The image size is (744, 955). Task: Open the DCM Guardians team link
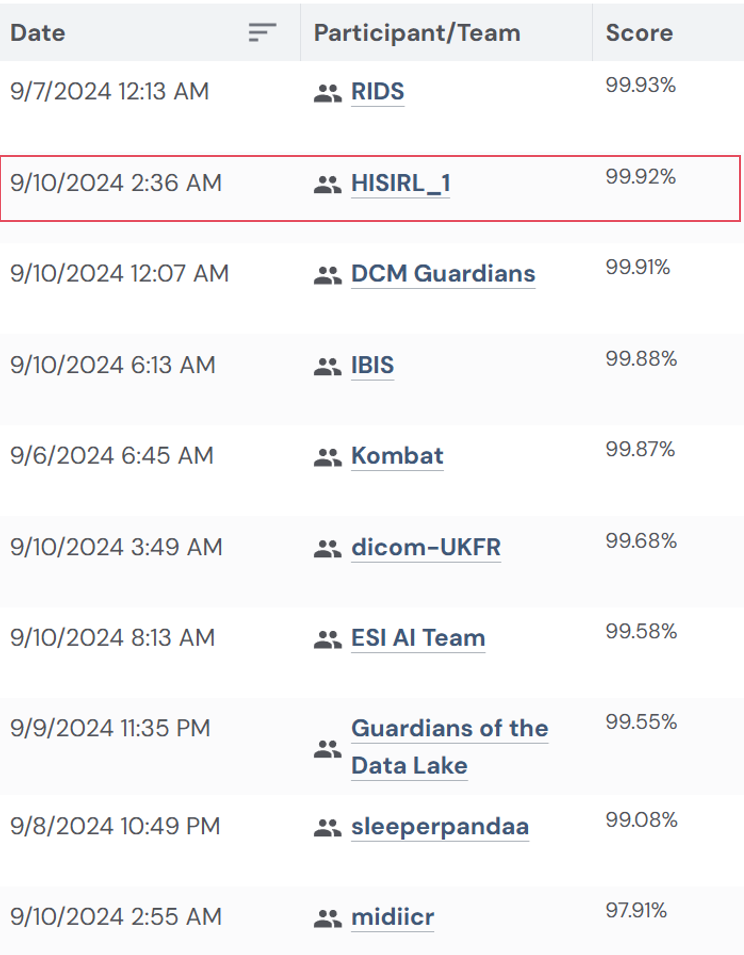[x=443, y=274]
